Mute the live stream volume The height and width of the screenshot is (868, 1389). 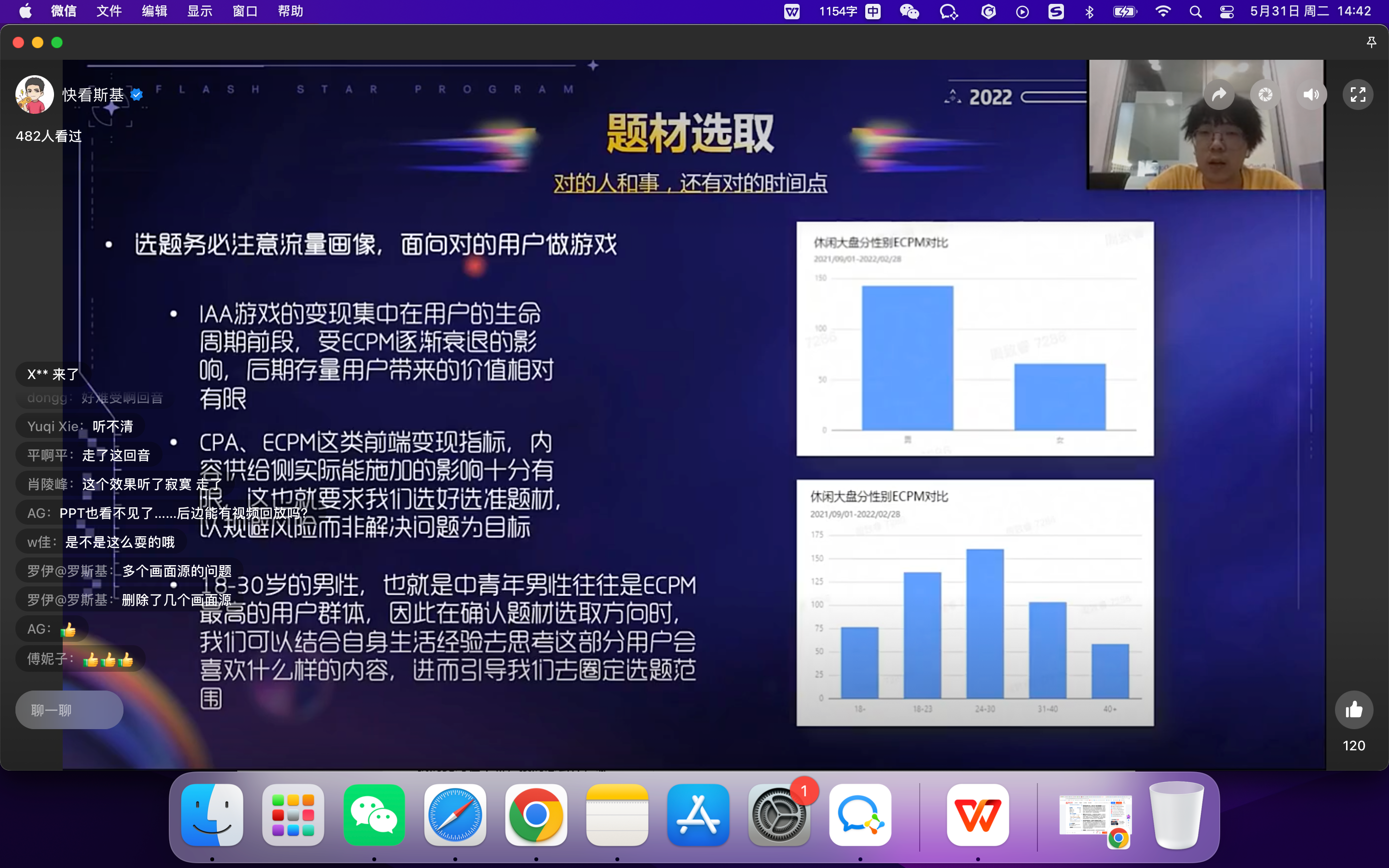(1311, 95)
